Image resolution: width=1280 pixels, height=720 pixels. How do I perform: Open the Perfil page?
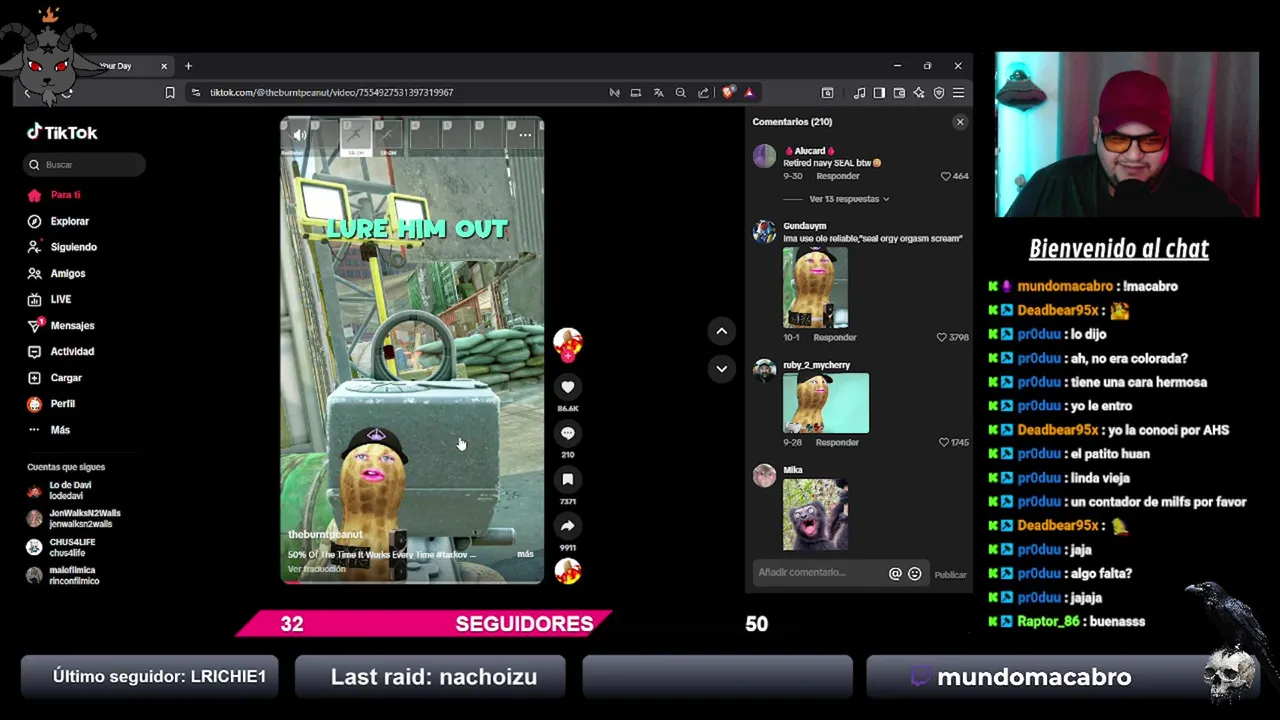(x=52, y=403)
